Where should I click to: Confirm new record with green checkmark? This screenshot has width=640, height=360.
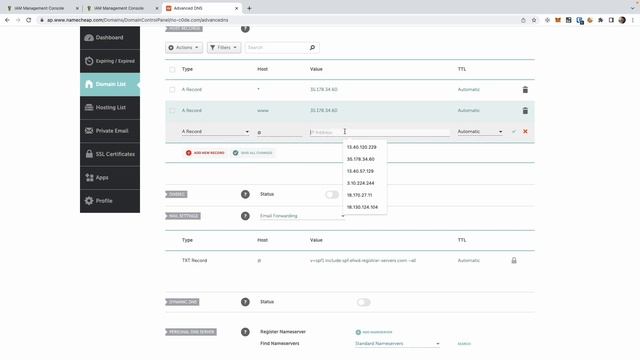[514, 131]
